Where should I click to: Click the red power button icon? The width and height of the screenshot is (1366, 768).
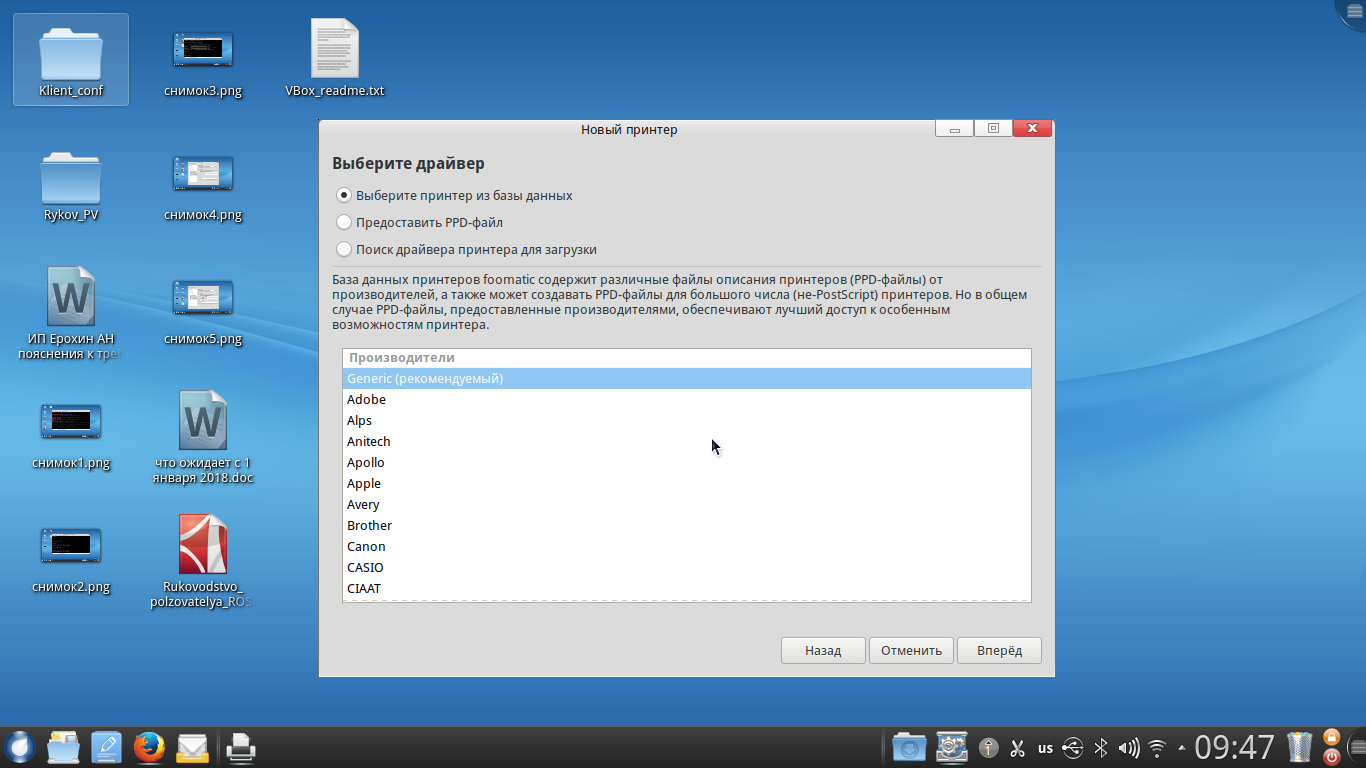tap(1332, 757)
